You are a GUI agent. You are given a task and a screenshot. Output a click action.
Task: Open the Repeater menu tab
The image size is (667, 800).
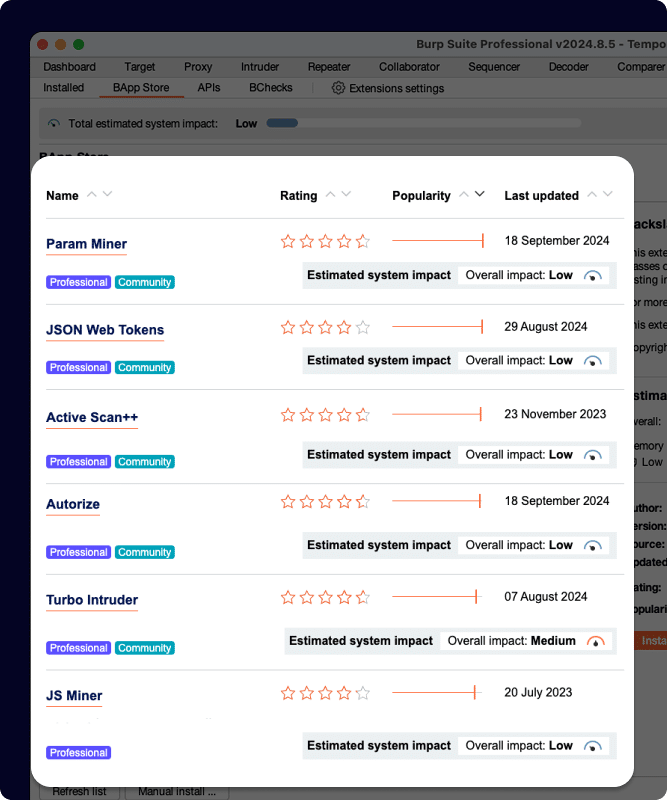point(329,67)
